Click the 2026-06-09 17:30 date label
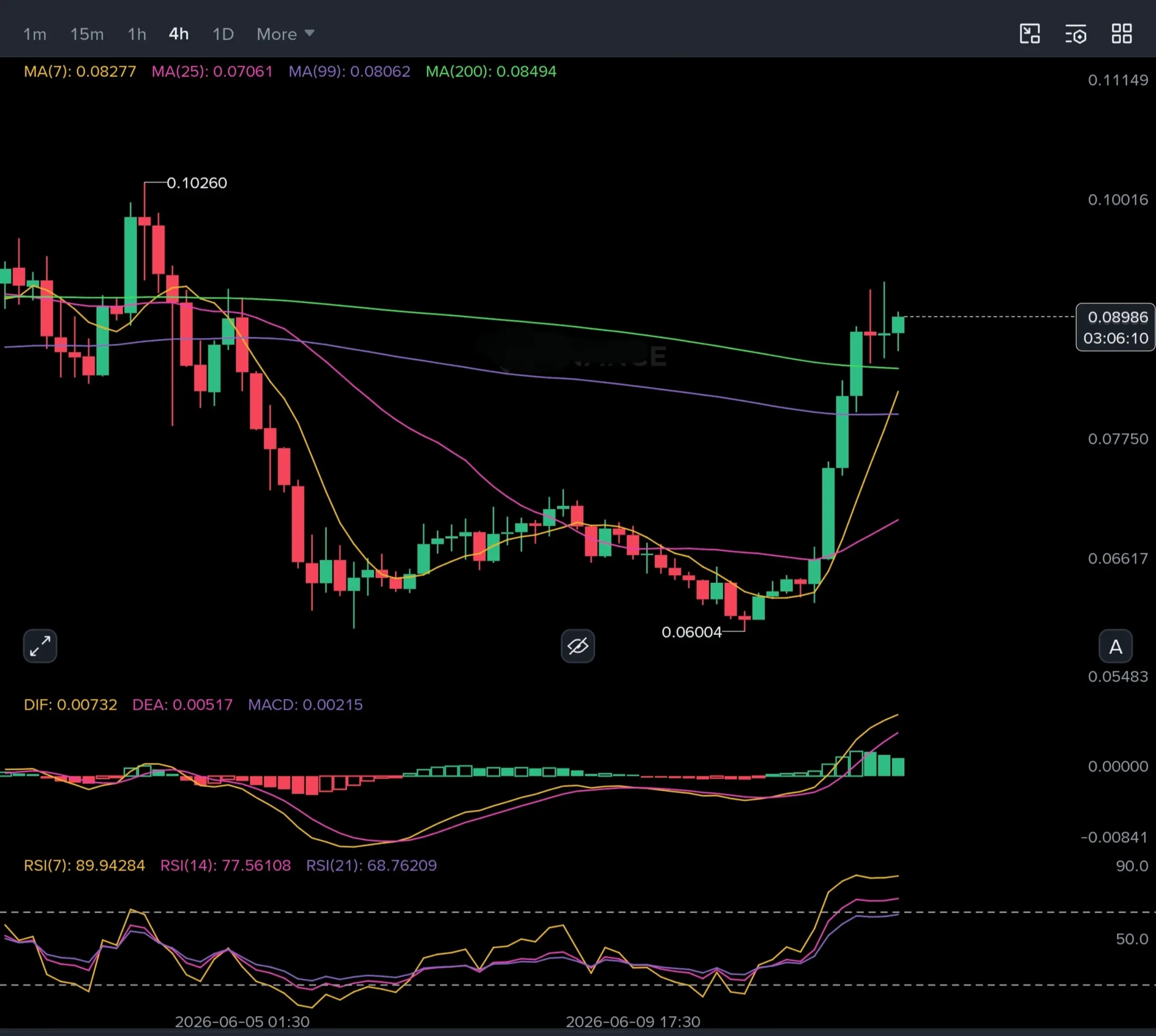The image size is (1156, 1036). (633, 1022)
